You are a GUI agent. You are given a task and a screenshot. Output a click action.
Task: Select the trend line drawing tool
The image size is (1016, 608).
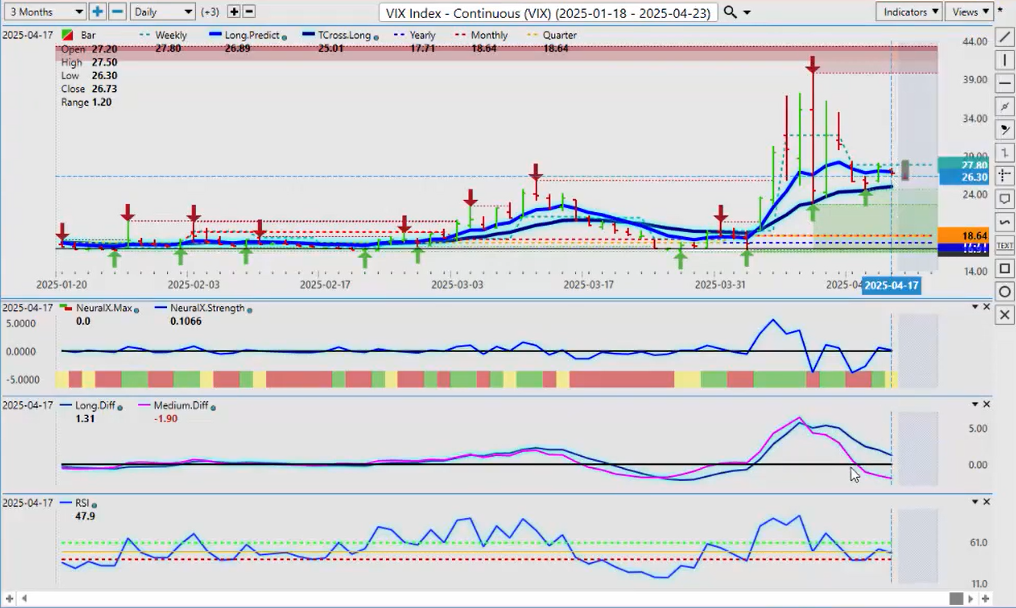pos(1005,37)
